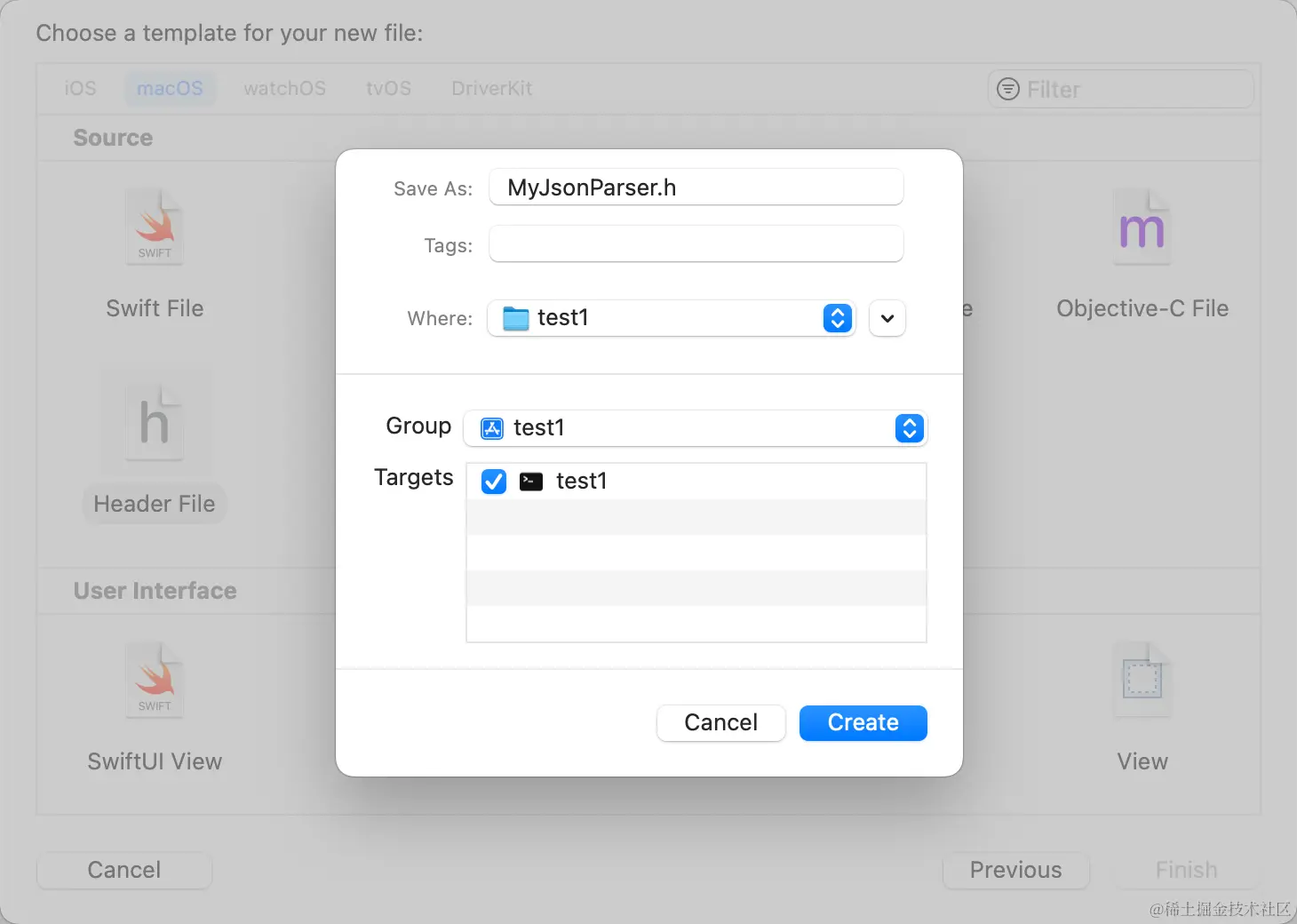Select the SwiftUI View template icon

pyautogui.click(x=155, y=681)
